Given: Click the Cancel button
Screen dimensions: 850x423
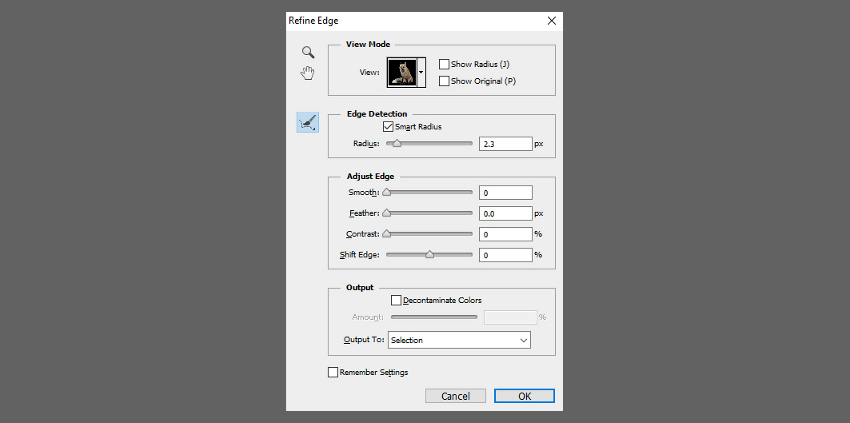Looking at the screenshot, I should click(x=455, y=396).
